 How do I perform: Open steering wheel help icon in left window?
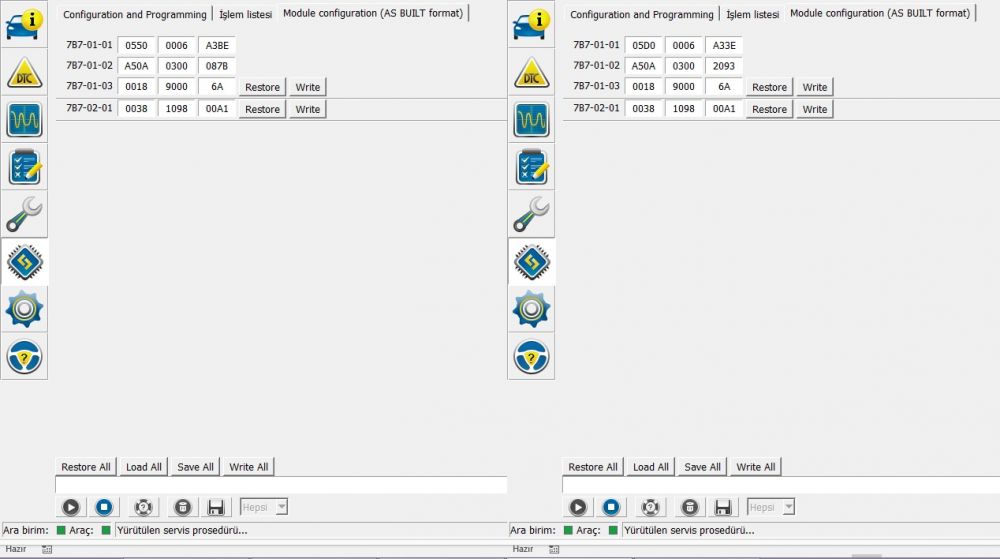coord(24,356)
